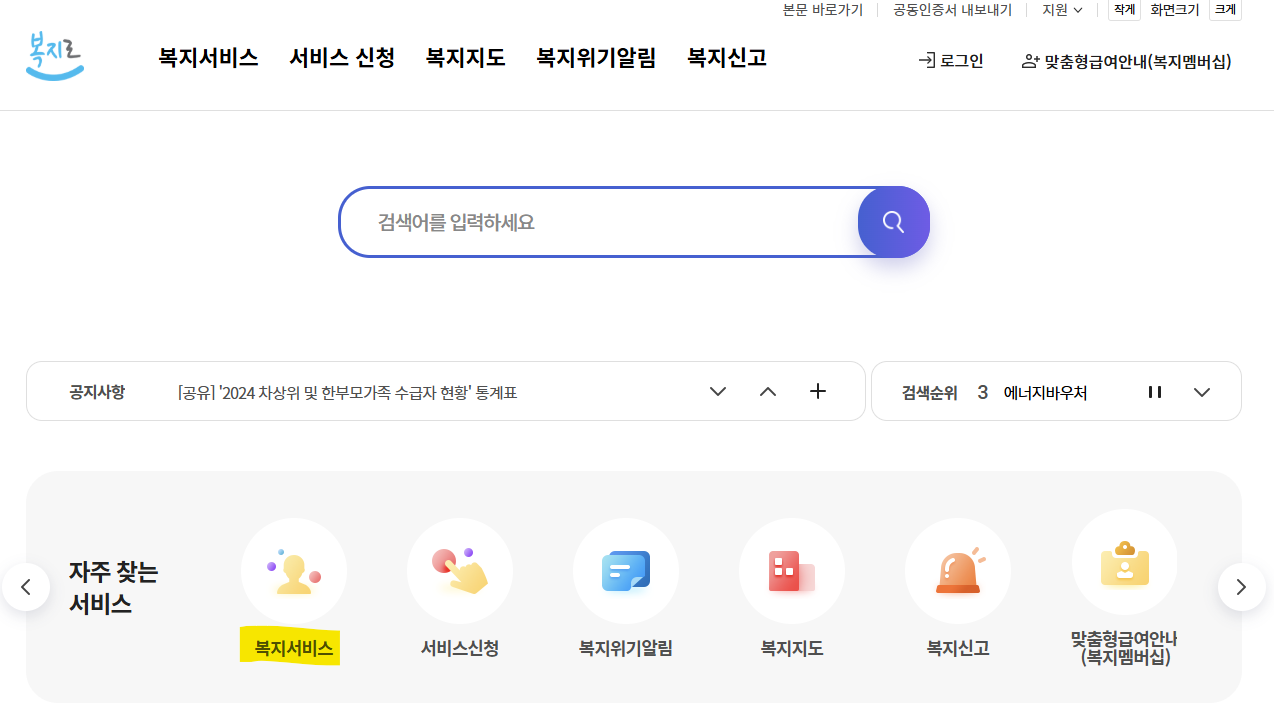
Task: Show the next notice with down chevron
Action: pos(718,391)
